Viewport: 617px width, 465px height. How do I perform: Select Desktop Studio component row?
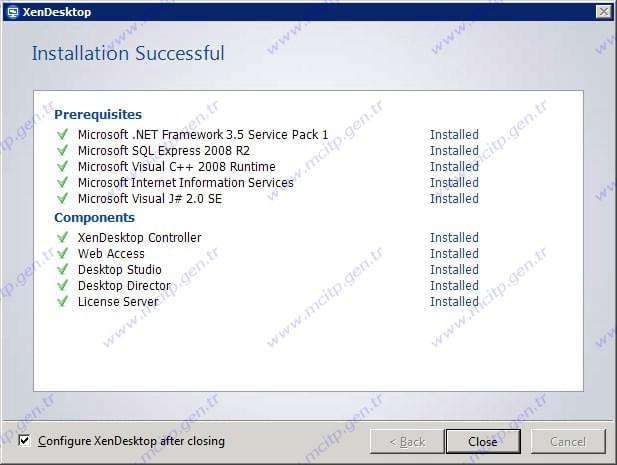(x=268, y=270)
